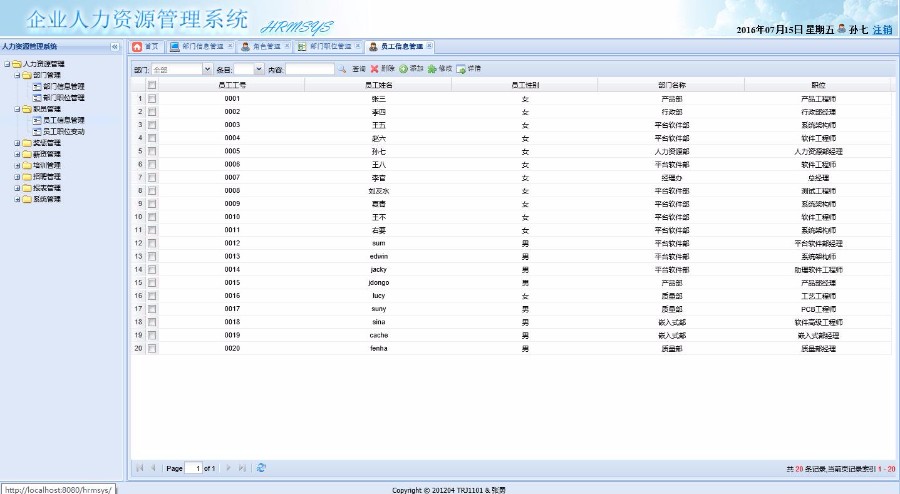Sort by the 员工姓名 column header
The image size is (900, 494).
[378, 85]
